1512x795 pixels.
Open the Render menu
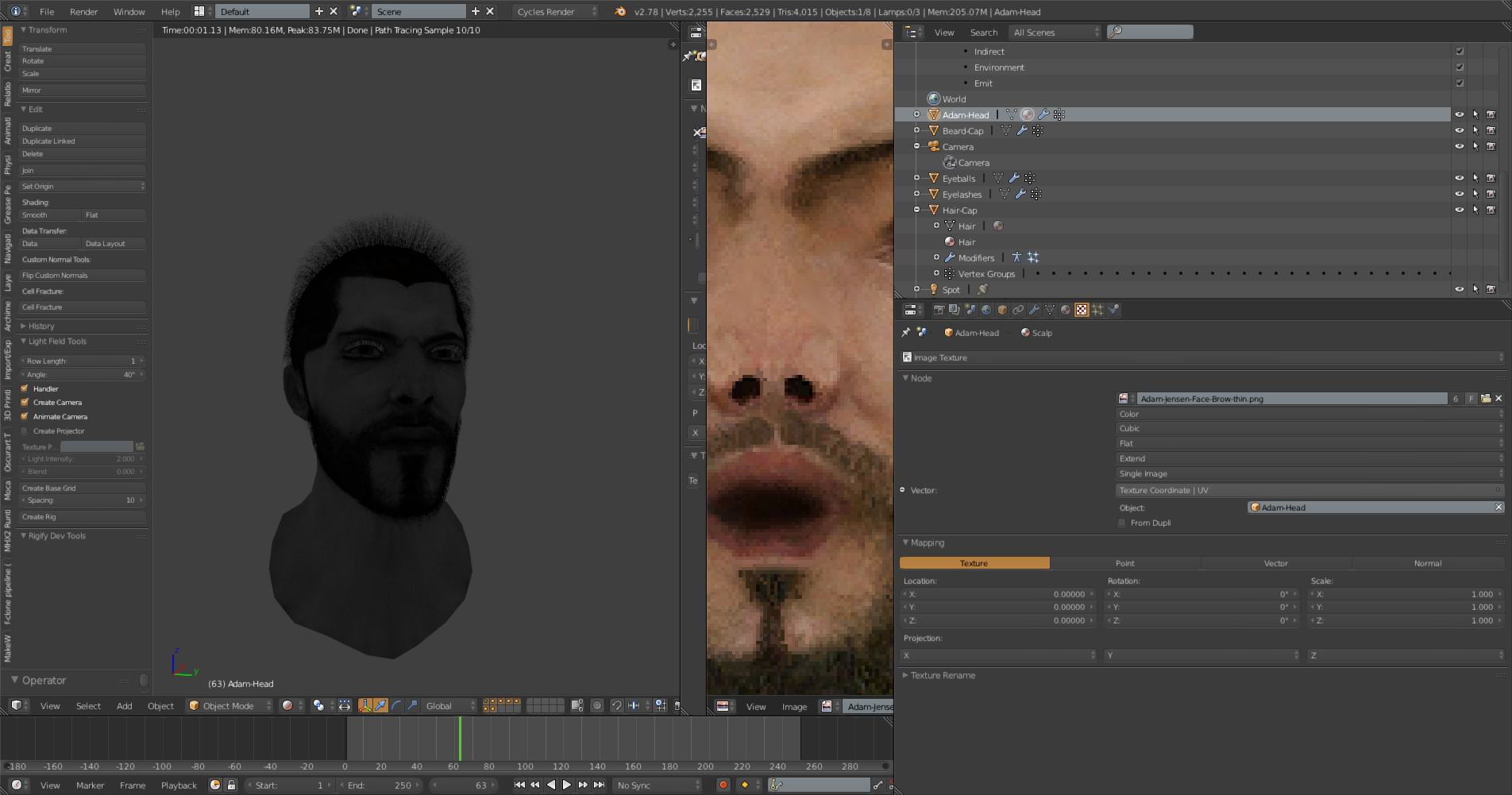point(83,11)
